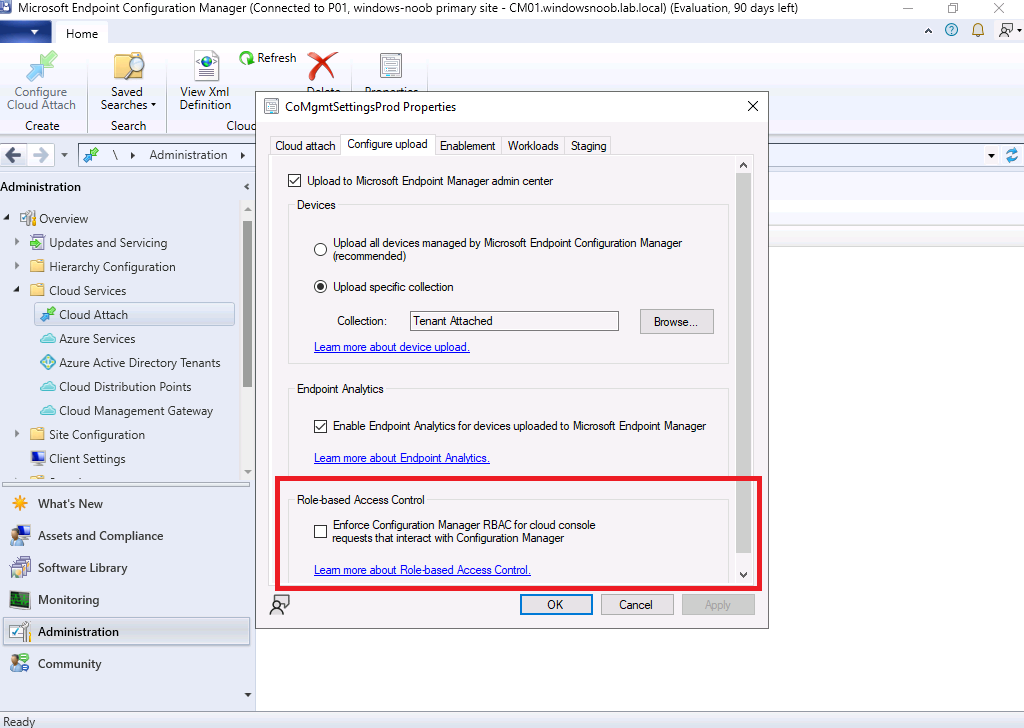
Task: Collapse the ribbon with the up caret
Action: click(x=928, y=31)
